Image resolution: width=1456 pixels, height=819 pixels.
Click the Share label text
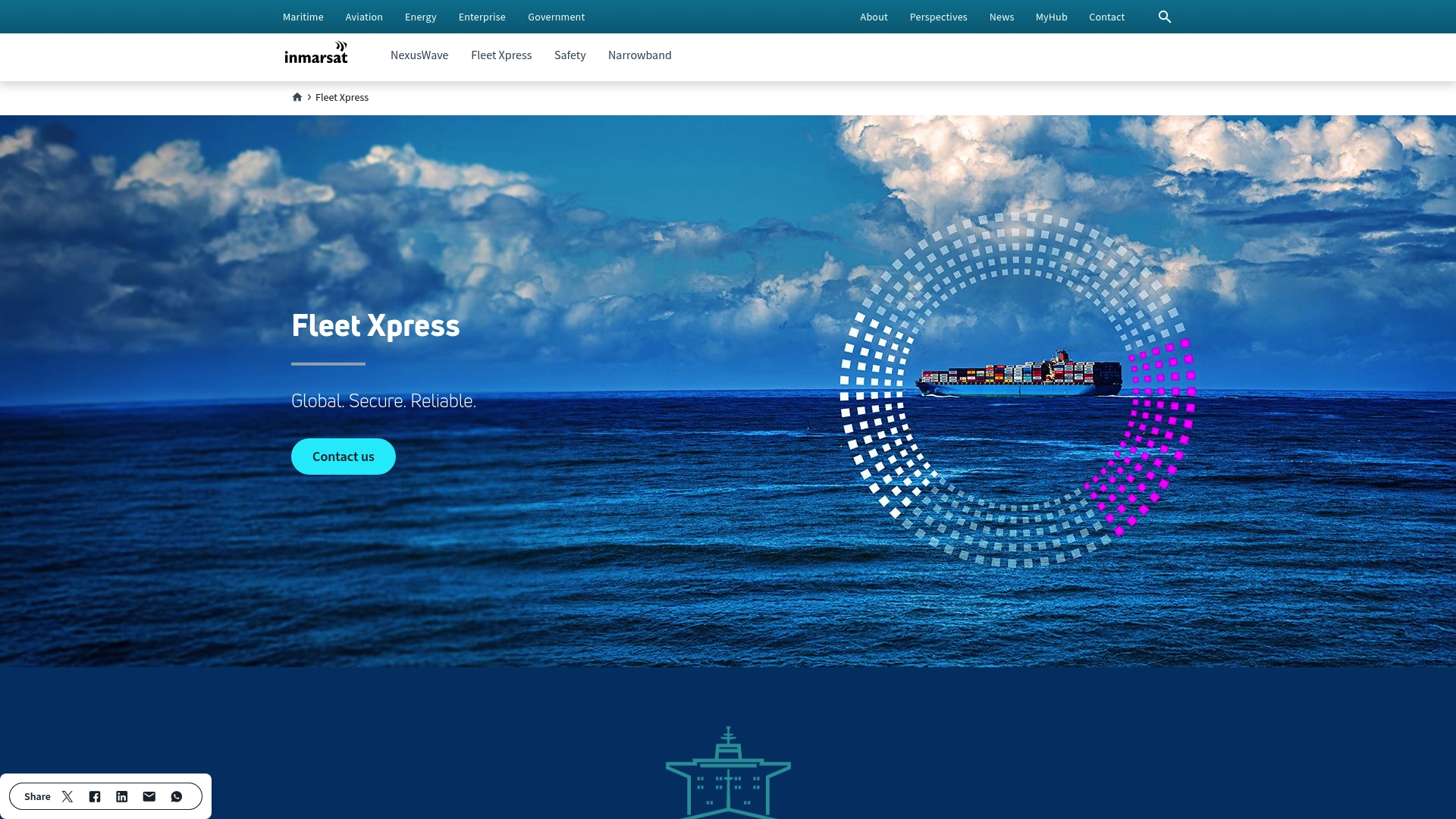37,796
